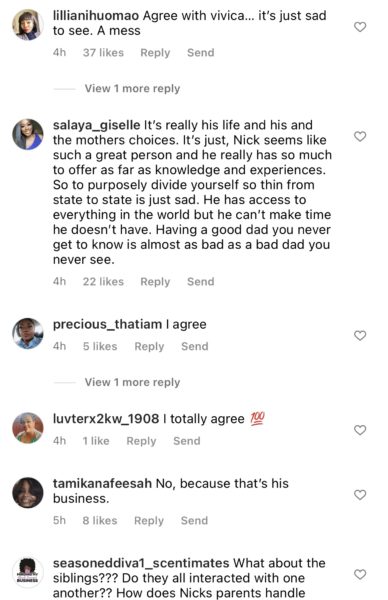Open salaya_giselle's profile avatar

pyautogui.click(x=28, y=134)
